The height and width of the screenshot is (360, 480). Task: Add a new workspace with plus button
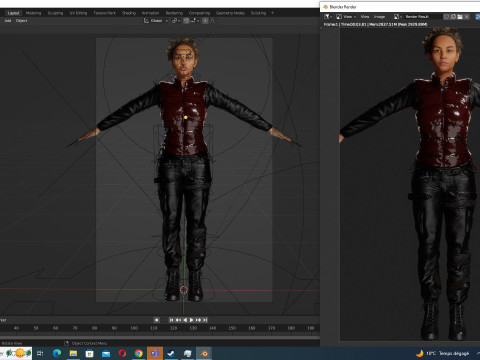[x=272, y=13]
